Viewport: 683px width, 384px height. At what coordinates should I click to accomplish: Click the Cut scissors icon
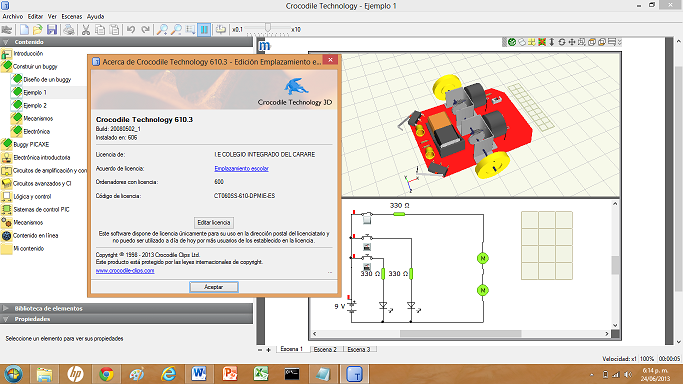pos(86,30)
